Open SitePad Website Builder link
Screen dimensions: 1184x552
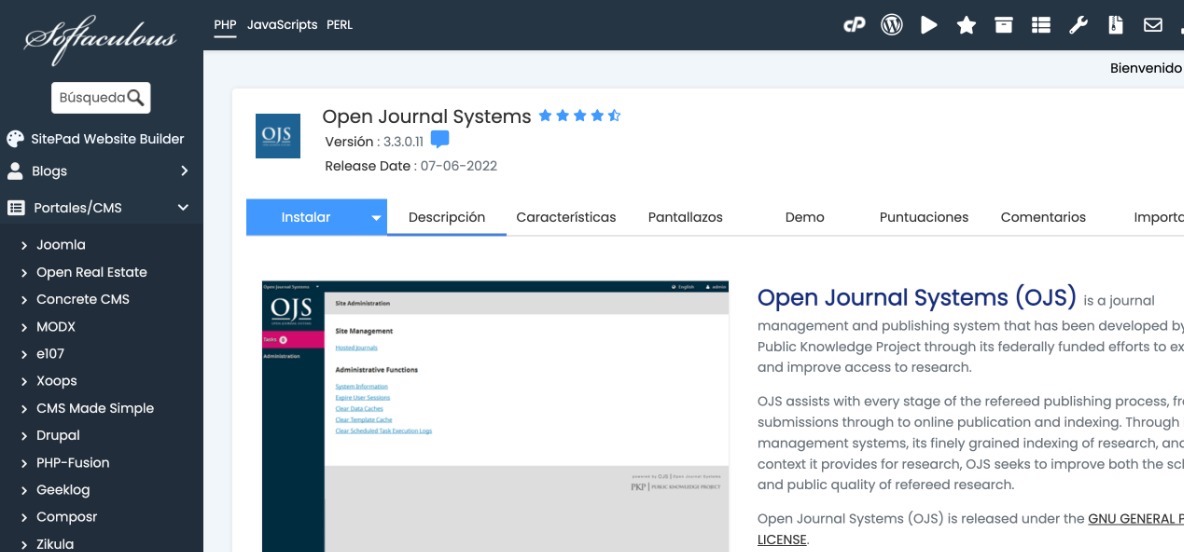pos(107,139)
